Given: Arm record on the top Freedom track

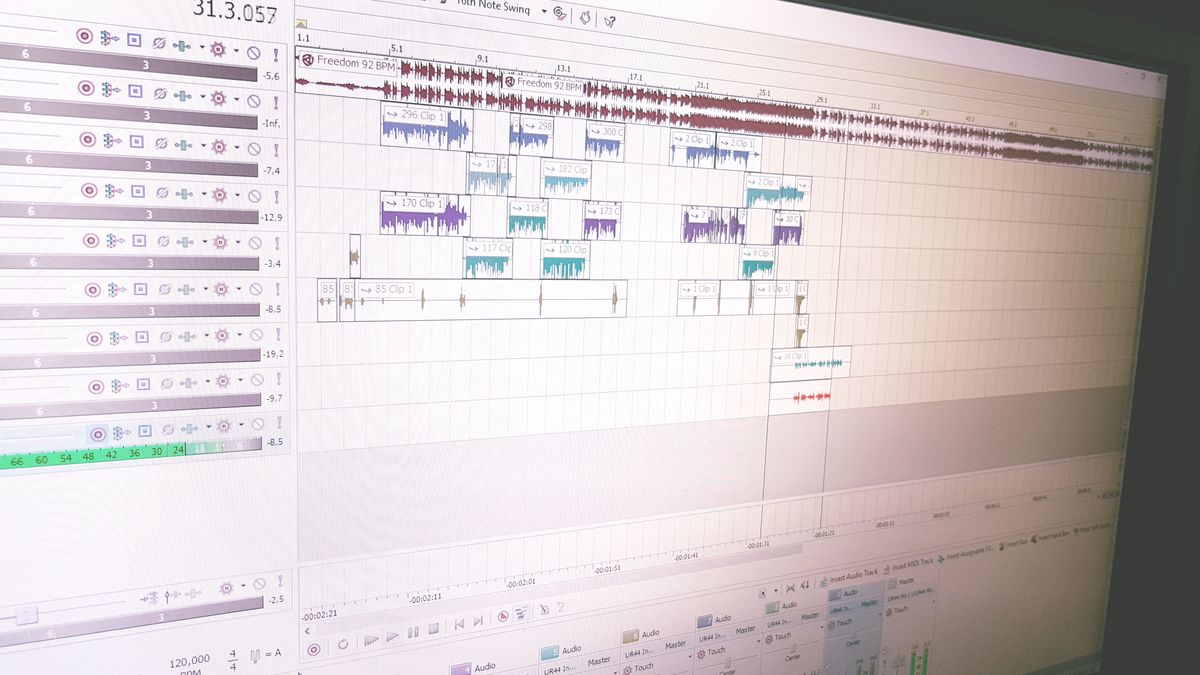Looking at the screenshot, I should 84,36.
